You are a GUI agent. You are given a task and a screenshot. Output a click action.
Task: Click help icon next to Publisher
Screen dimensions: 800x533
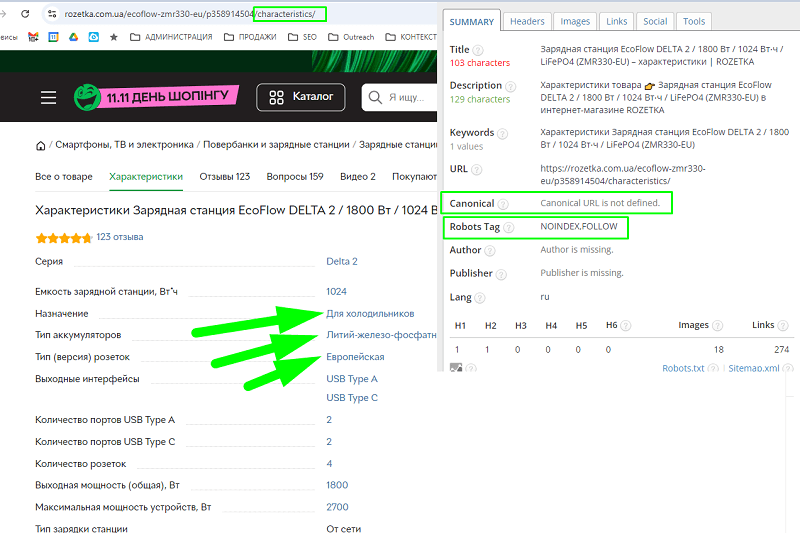tap(501, 274)
